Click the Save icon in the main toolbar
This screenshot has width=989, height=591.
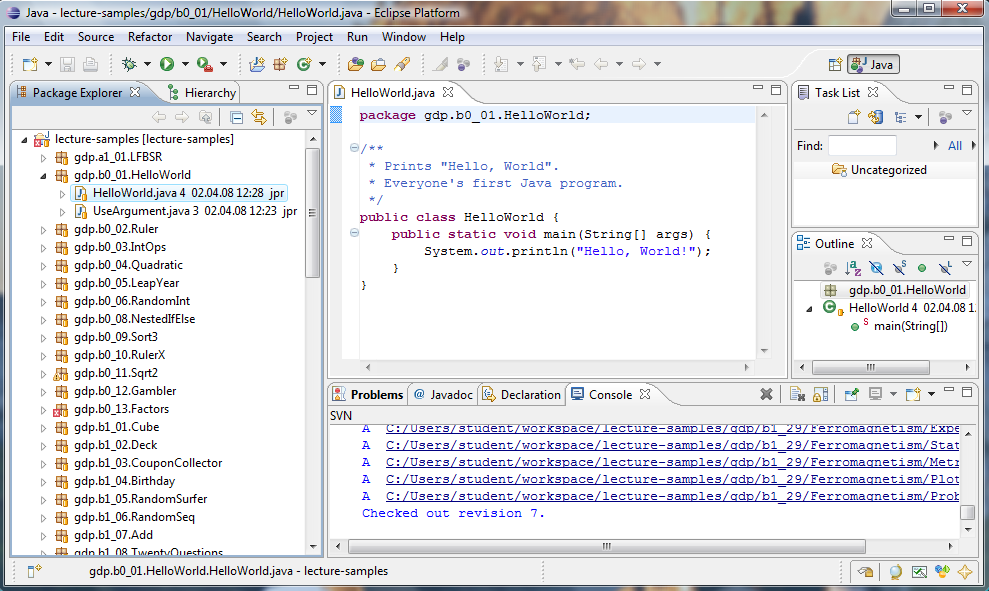click(x=67, y=64)
